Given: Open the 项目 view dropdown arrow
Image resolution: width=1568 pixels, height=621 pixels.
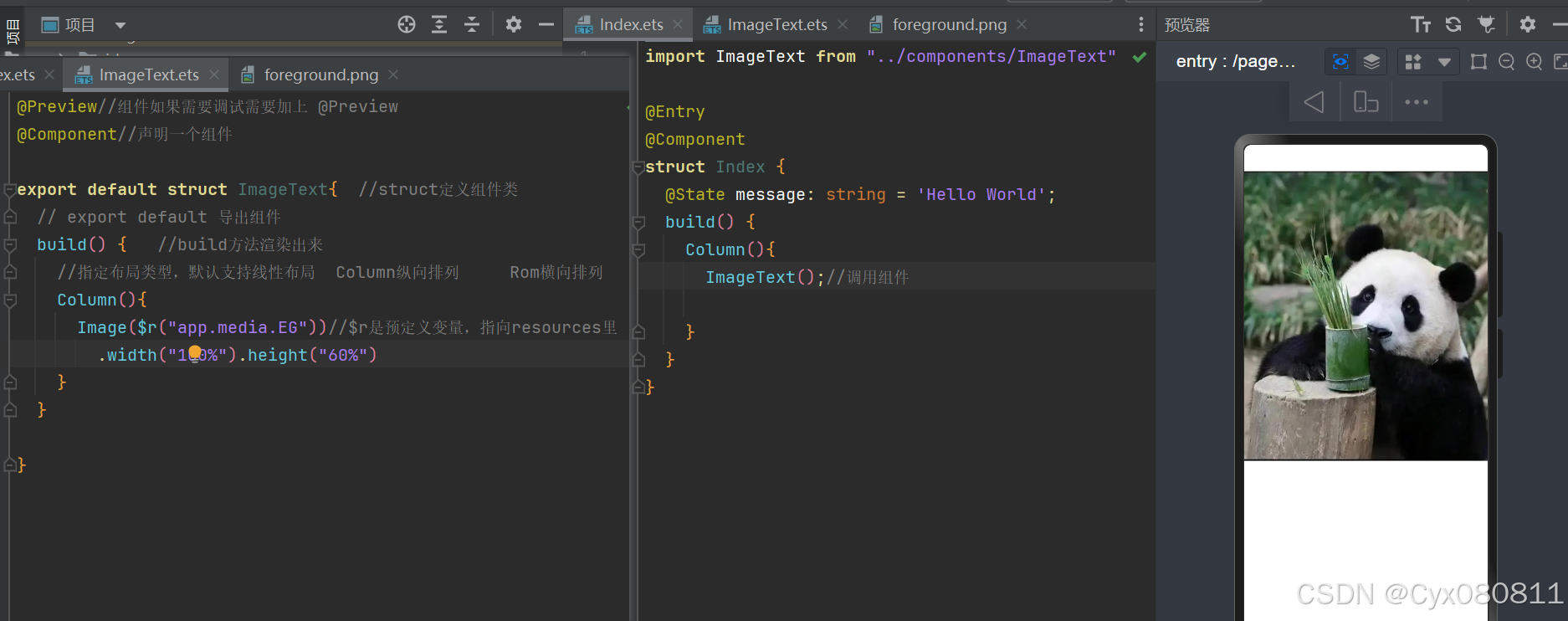Looking at the screenshot, I should (120, 26).
